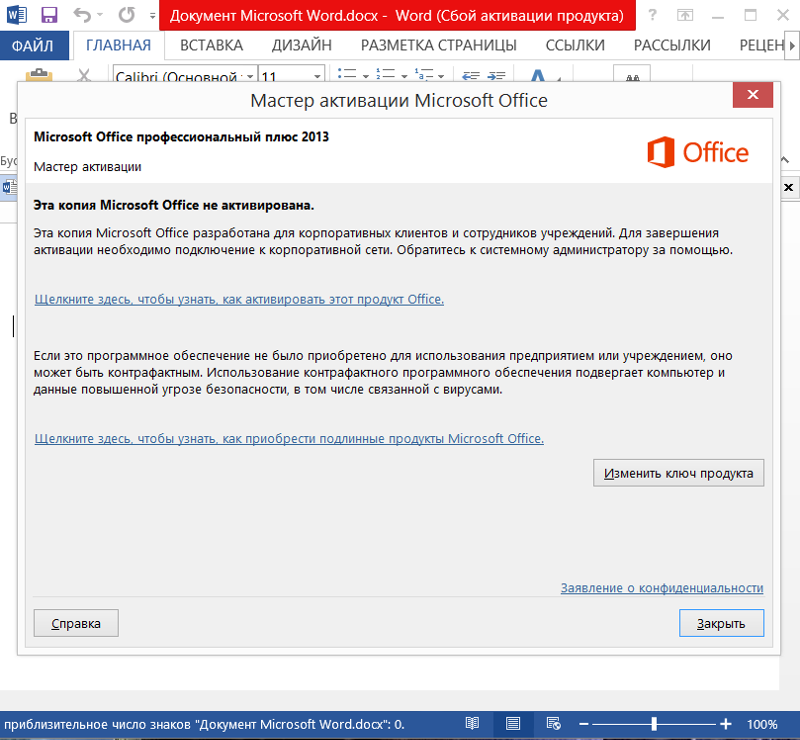
Task: Click the Закрыть button
Action: [x=721, y=623]
